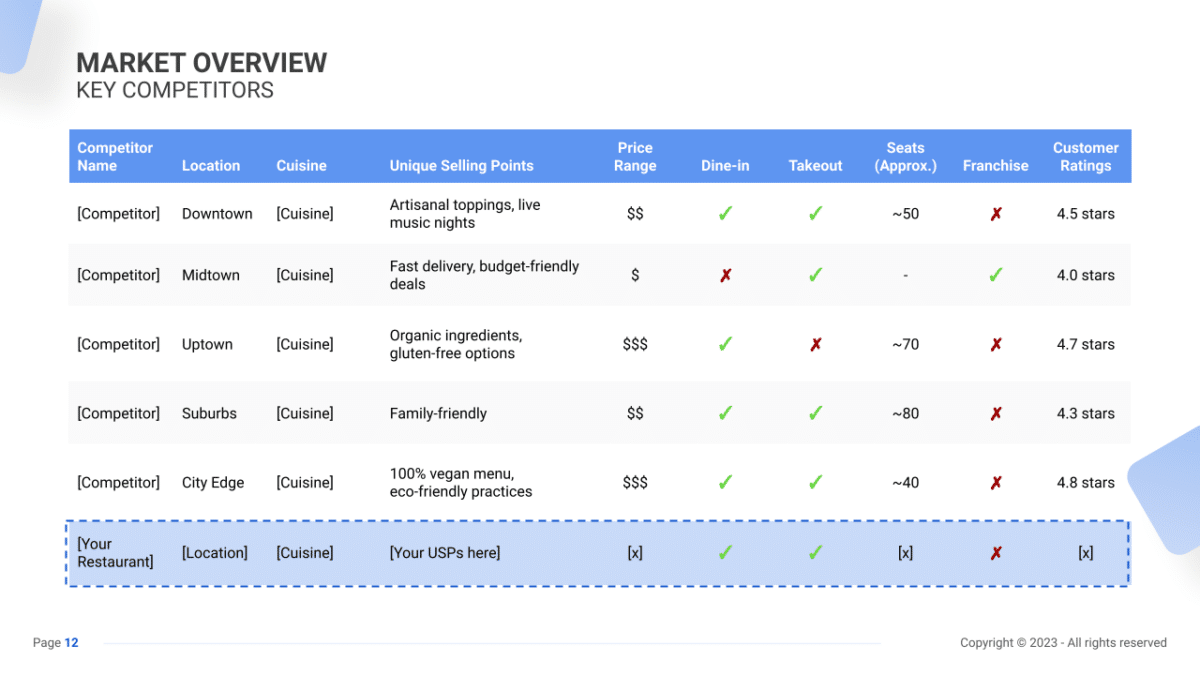Image resolution: width=1200 pixels, height=675 pixels.
Task: Click the green Dine-in checkmark for the Downtown competitor
Action: 725,213
